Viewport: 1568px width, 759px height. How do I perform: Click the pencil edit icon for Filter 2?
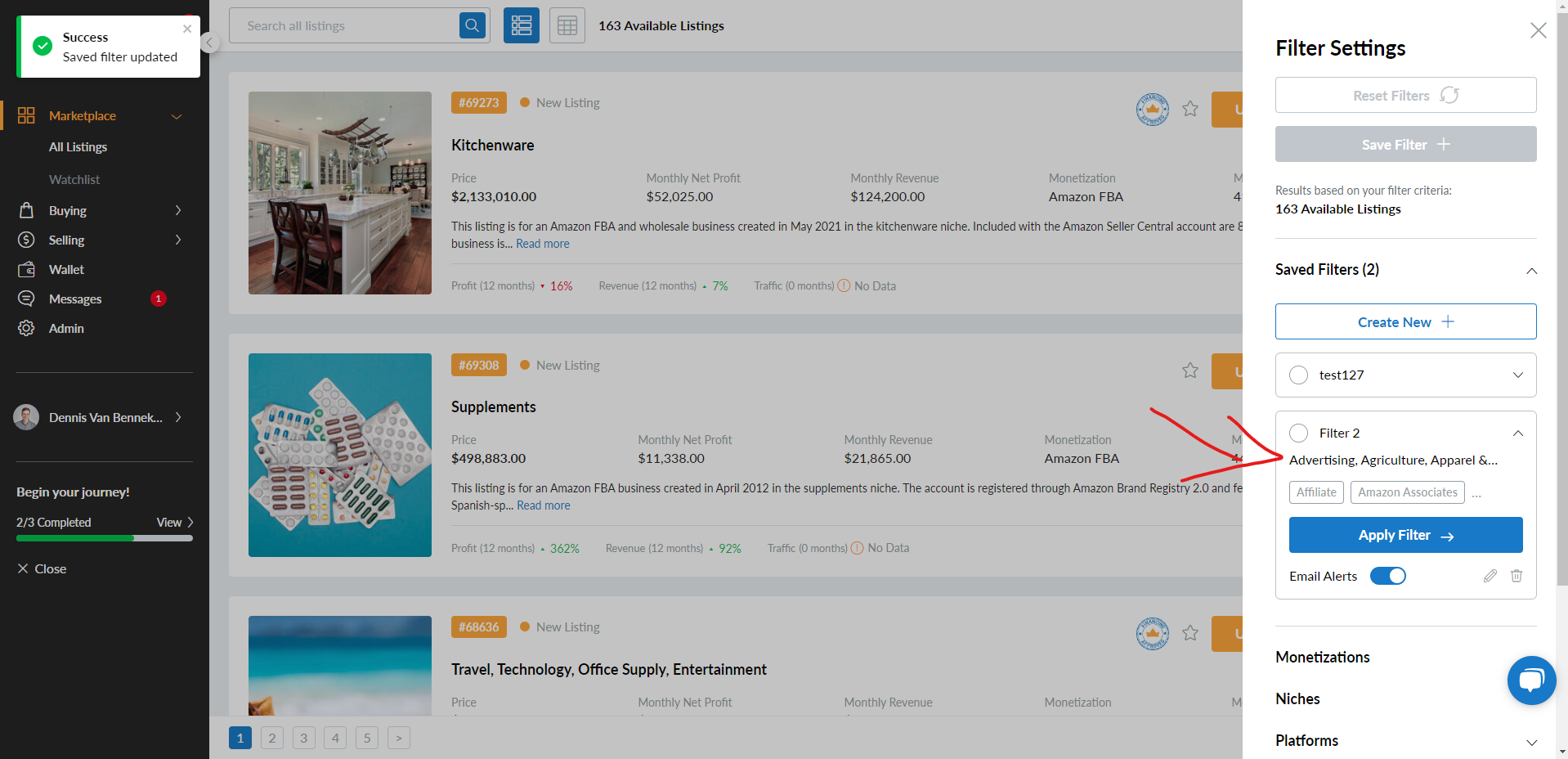[1490, 576]
